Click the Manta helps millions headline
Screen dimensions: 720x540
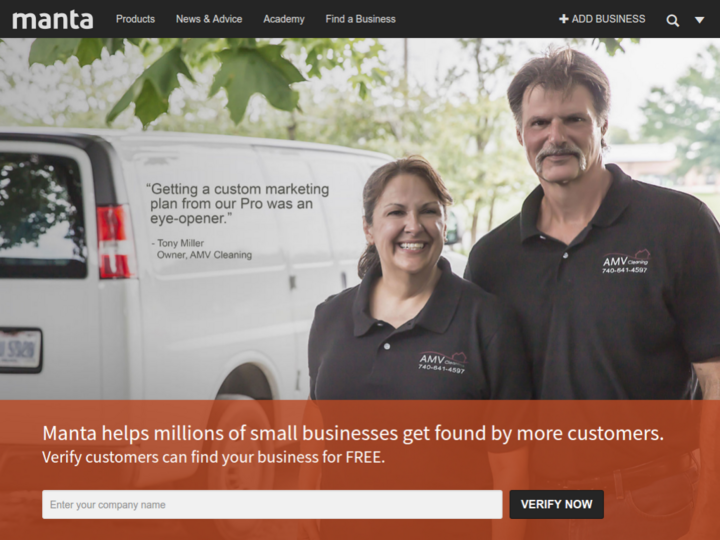point(353,433)
